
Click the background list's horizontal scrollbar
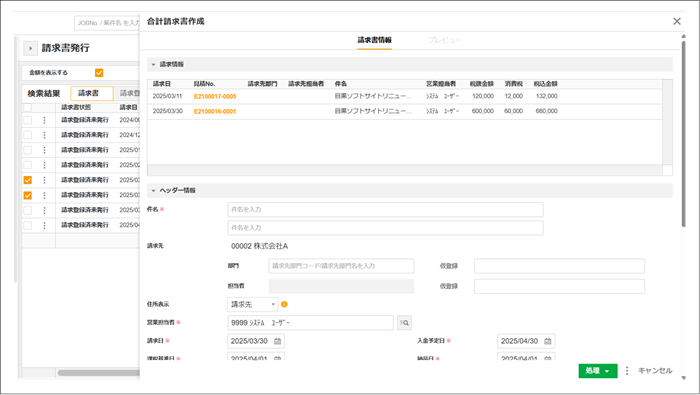pyautogui.click(x=98, y=373)
